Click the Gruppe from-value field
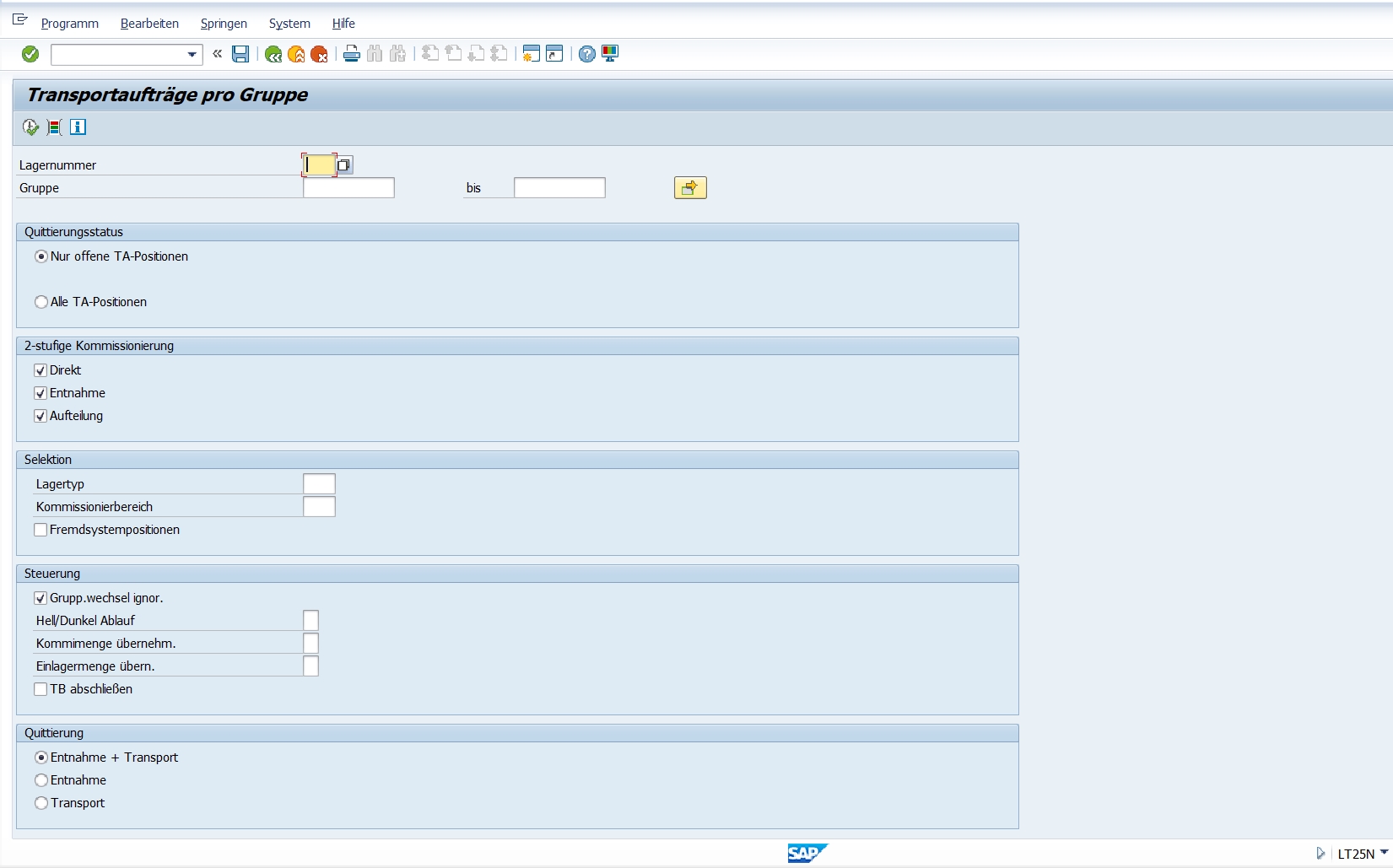The height and width of the screenshot is (868, 1393). tap(348, 188)
